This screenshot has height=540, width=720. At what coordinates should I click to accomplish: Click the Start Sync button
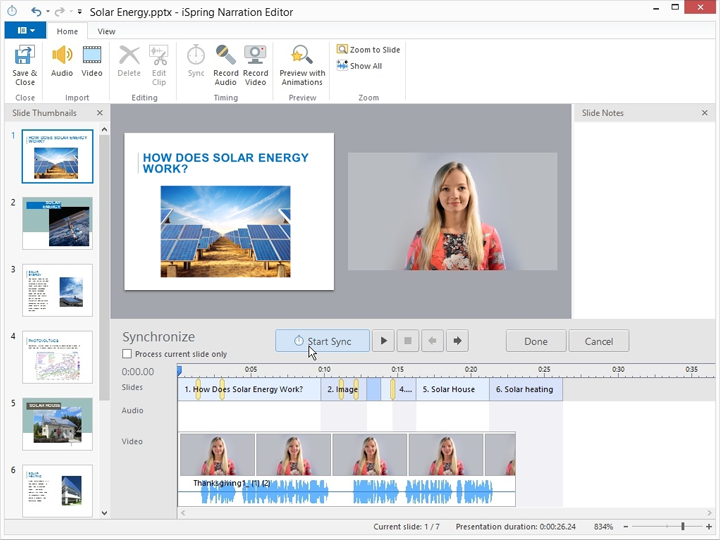pyautogui.click(x=322, y=341)
